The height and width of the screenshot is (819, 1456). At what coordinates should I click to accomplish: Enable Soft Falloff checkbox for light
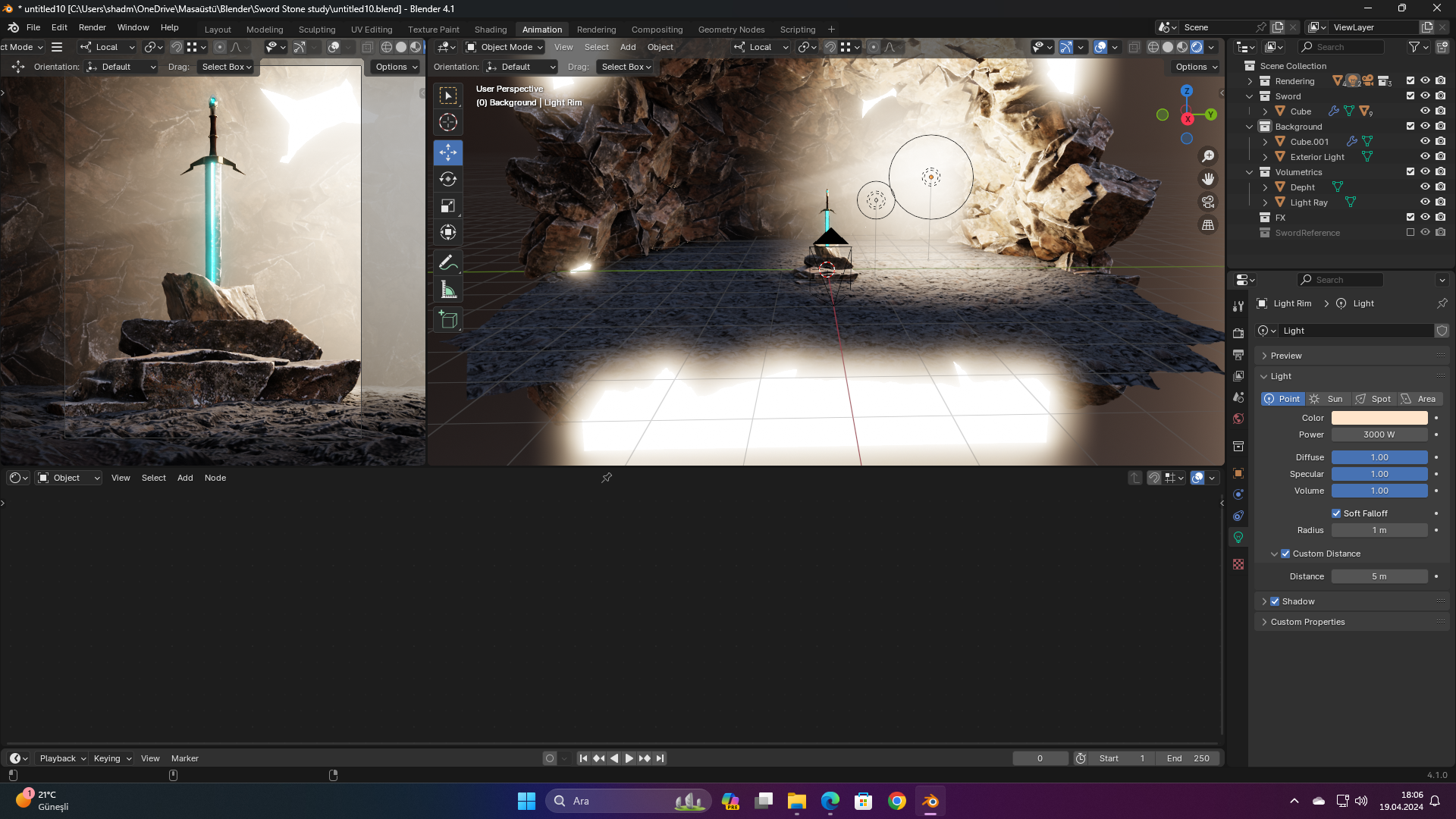(1336, 513)
